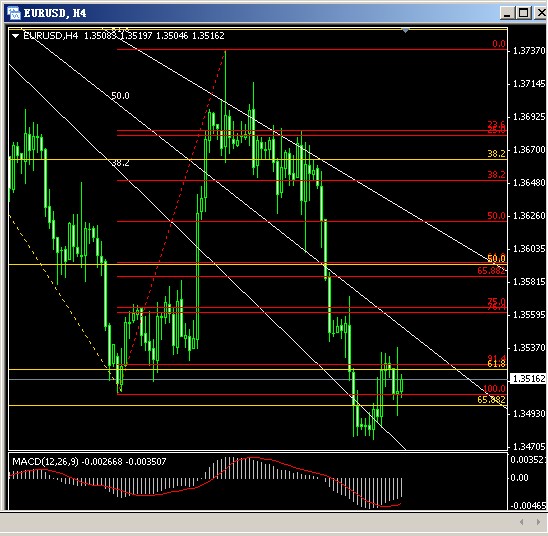Click the MACD scale 0.00 label
This screenshot has height=536, width=548.
point(520,478)
